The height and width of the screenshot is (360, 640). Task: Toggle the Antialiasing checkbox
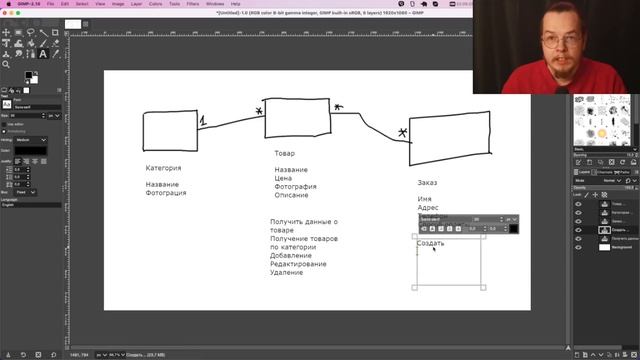[x=4, y=131]
